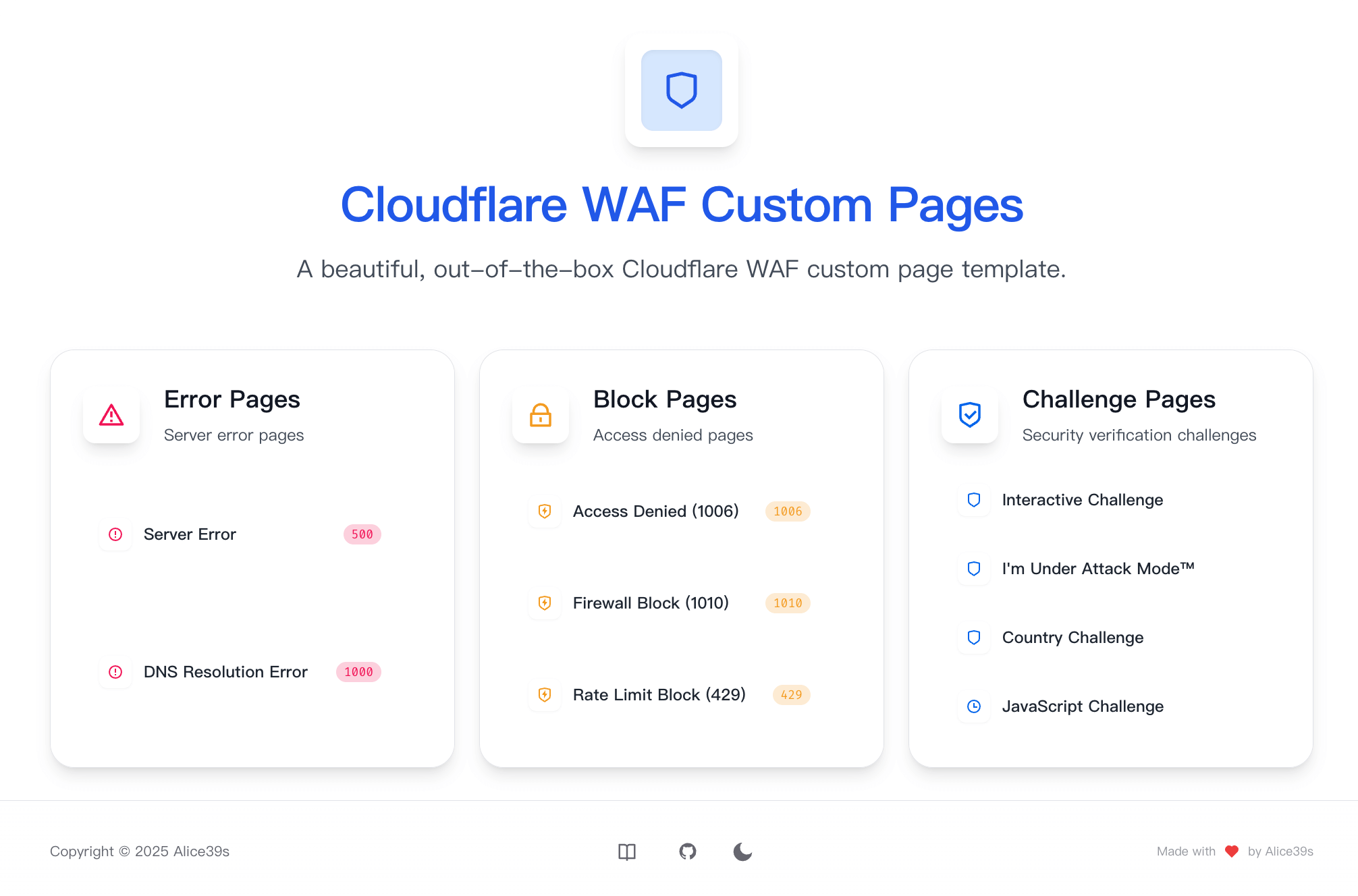Viewport: 1358px width, 896px height.
Task: Click the Challenge Pages shield-check icon
Action: 970,415
